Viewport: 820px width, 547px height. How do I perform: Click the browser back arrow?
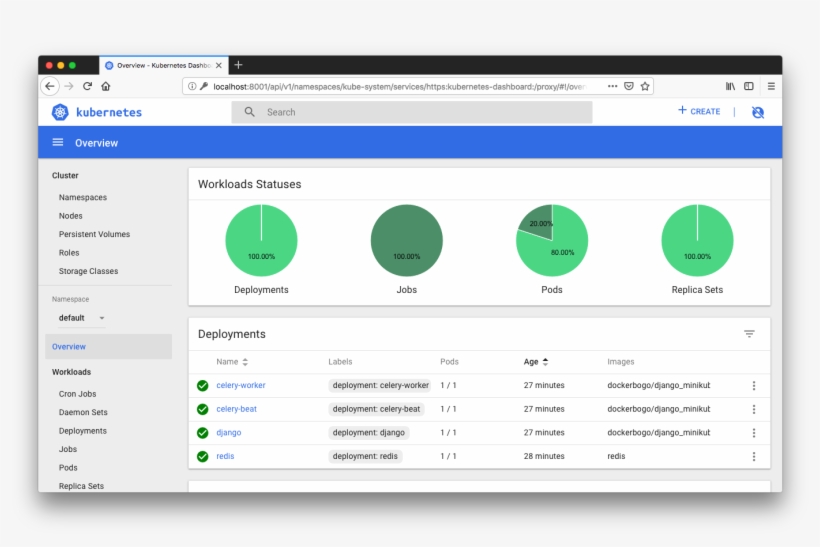pos(50,86)
